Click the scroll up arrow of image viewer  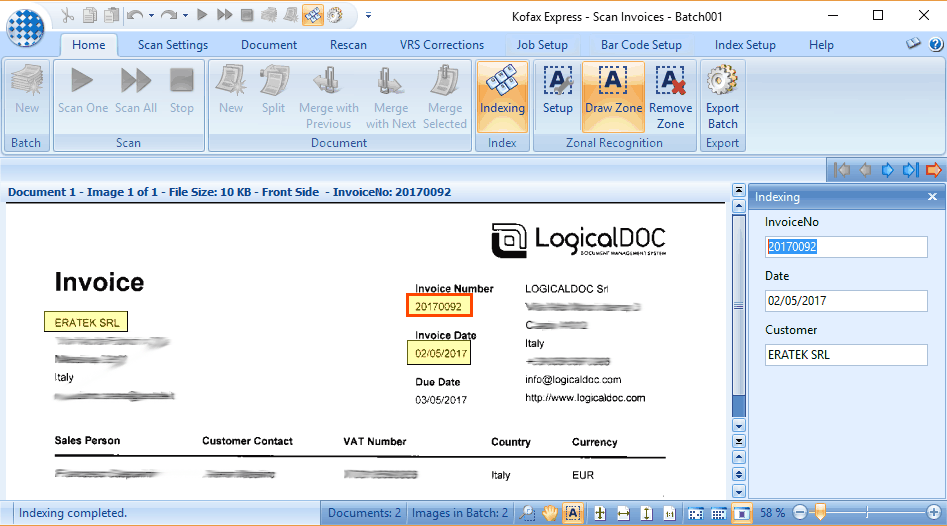(739, 206)
